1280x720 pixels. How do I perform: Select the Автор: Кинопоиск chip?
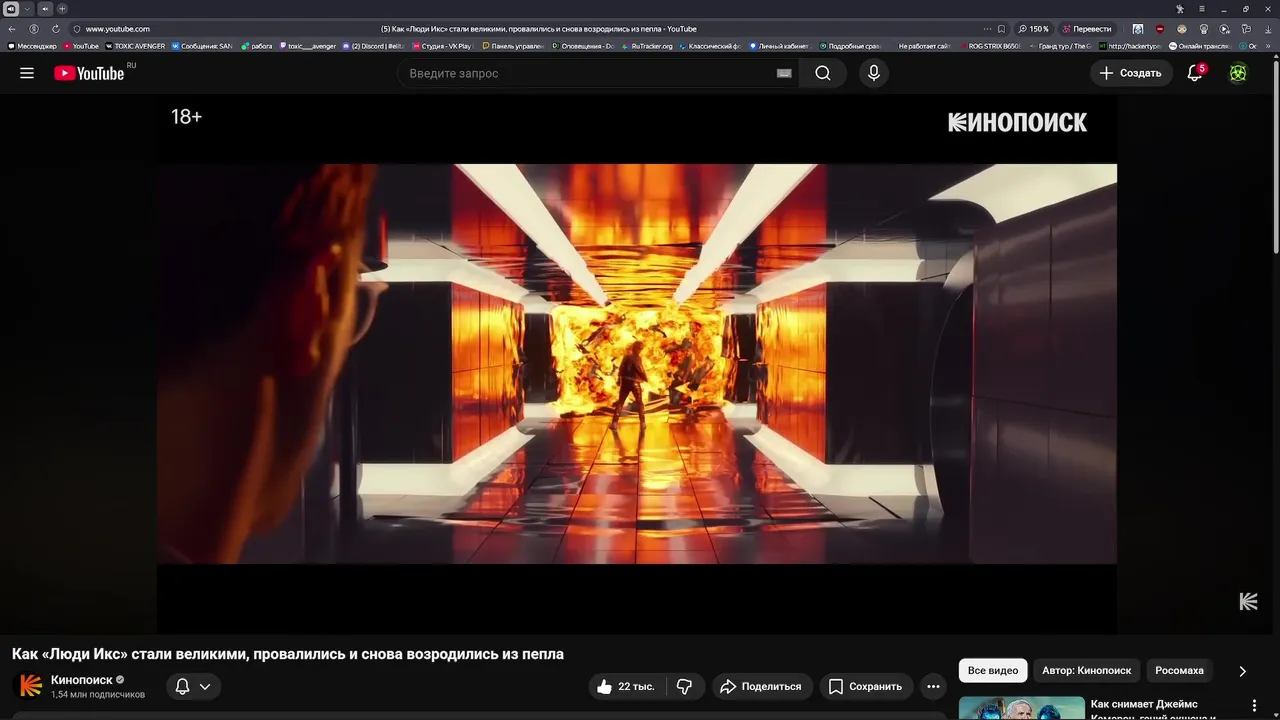pos(1087,670)
